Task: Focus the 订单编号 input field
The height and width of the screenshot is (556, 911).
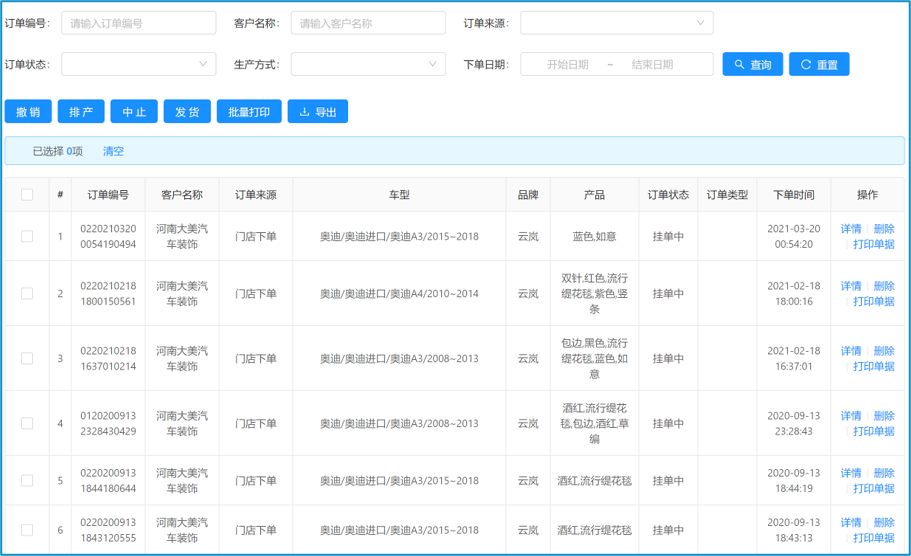Action: 138,23
